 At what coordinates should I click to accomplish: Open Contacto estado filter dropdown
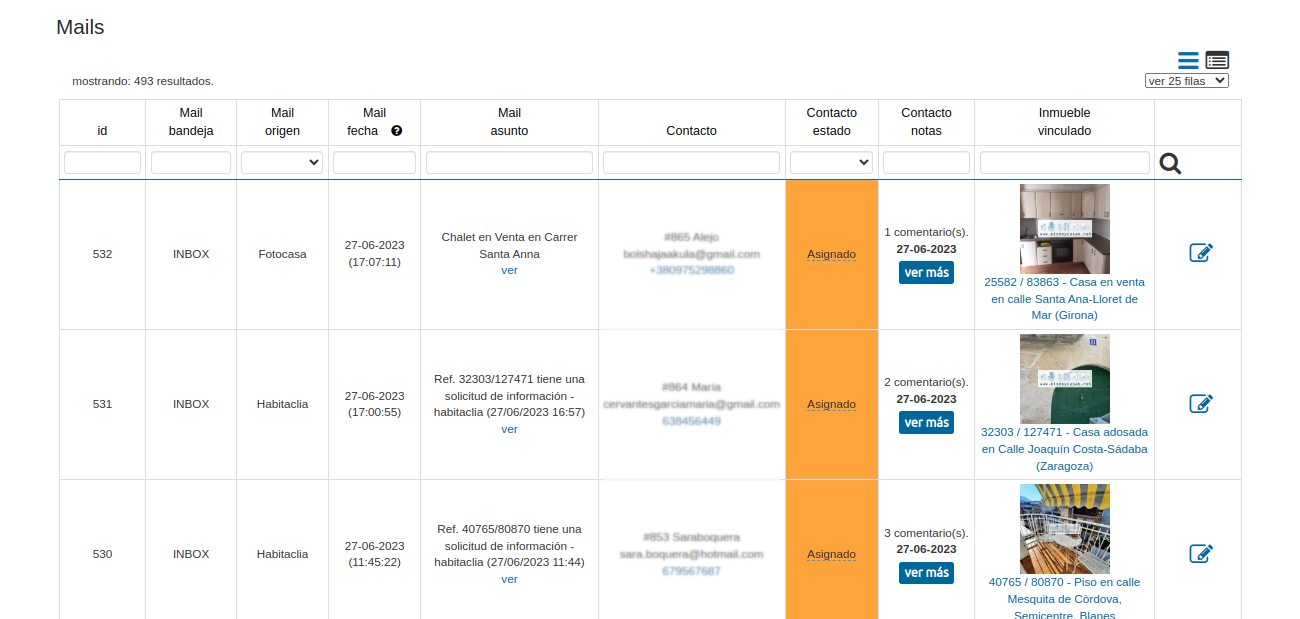(x=831, y=162)
